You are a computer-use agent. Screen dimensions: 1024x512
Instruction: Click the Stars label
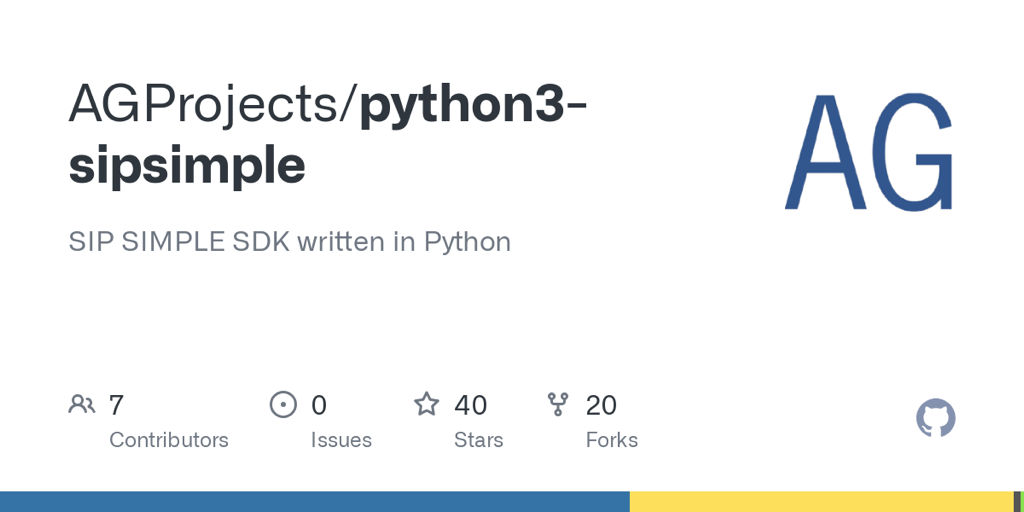coord(478,440)
